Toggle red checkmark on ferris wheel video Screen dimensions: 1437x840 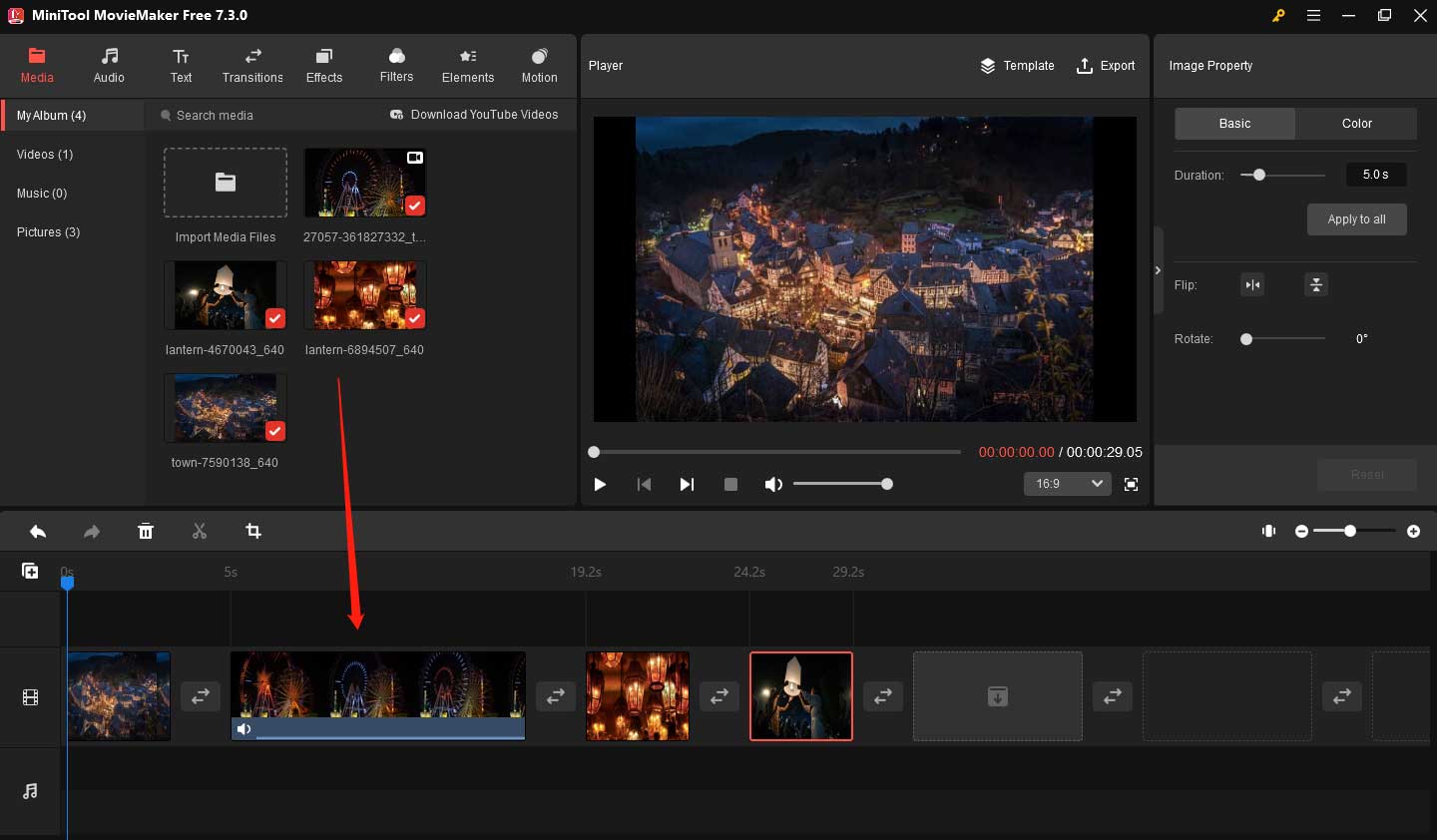tap(415, 206)
